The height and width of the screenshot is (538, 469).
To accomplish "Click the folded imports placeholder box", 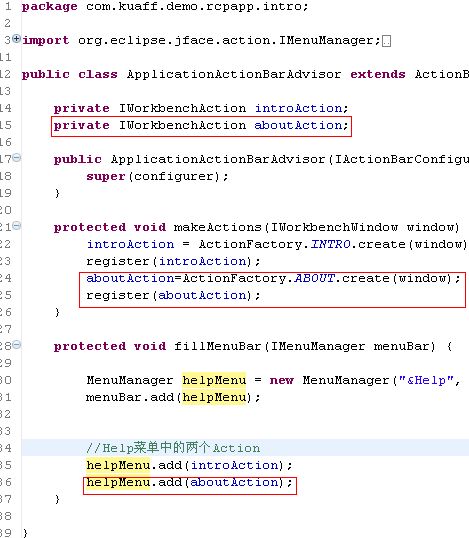I will [386, 41].
